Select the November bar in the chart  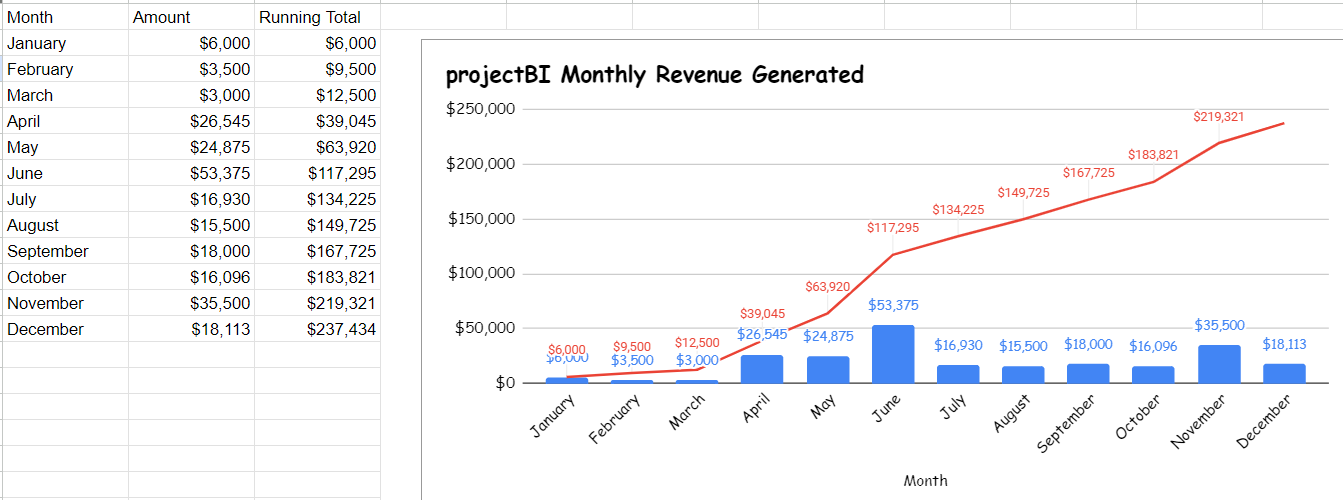point(1219,364)
